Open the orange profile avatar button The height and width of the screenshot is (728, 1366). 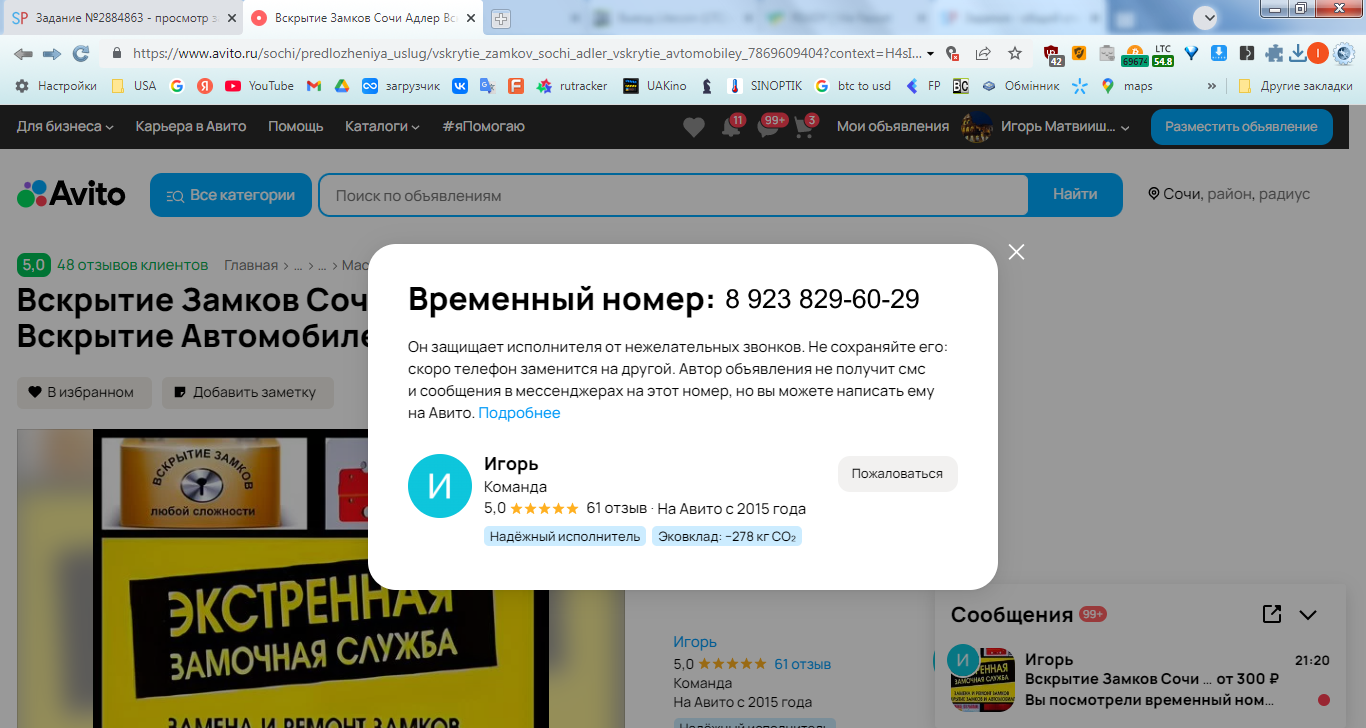coord(1317,53)
